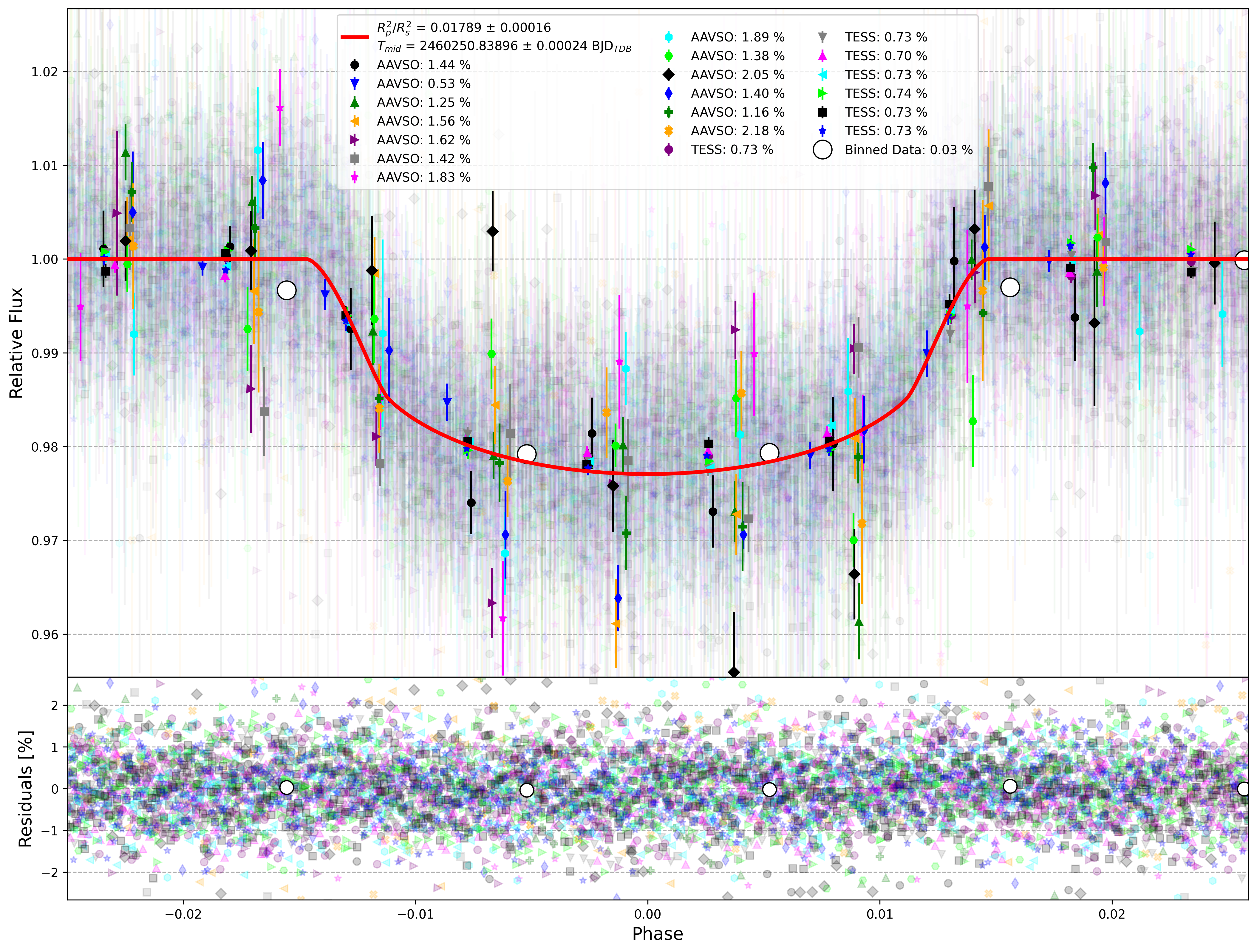The width and height of the screenshot is (1257, 952).
Task: Click the 0.97 flux tick label
Action: pos(45,540)
